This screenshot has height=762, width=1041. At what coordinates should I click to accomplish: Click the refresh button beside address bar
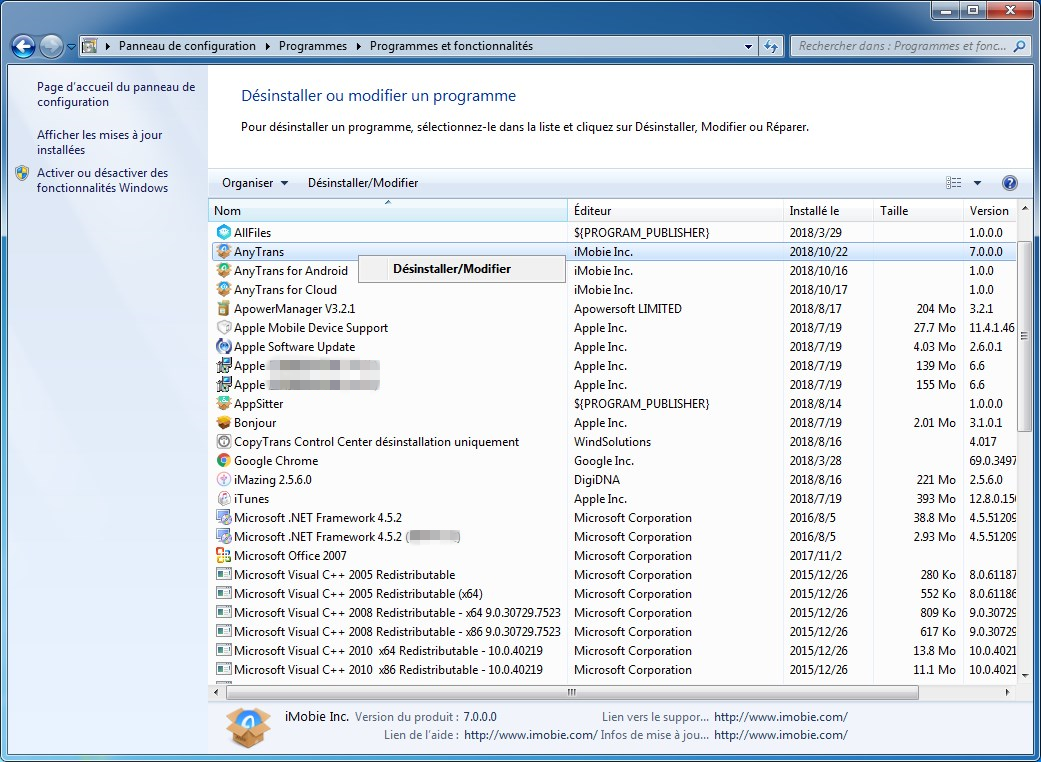pyautogui.click(x=771, y=46)
